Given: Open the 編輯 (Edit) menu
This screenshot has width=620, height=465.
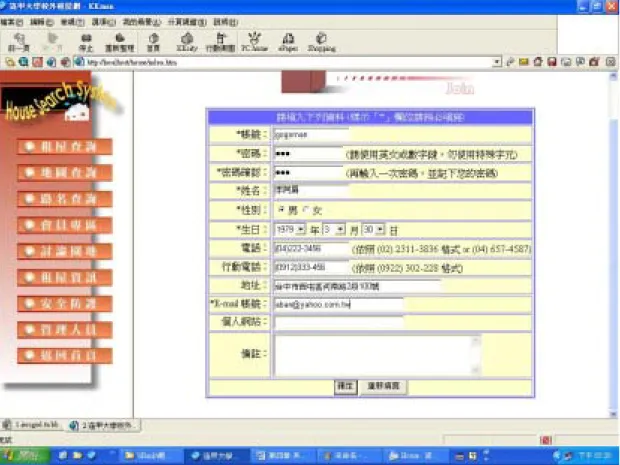Looking at the screenshot, I should click(x=42, y=22).
